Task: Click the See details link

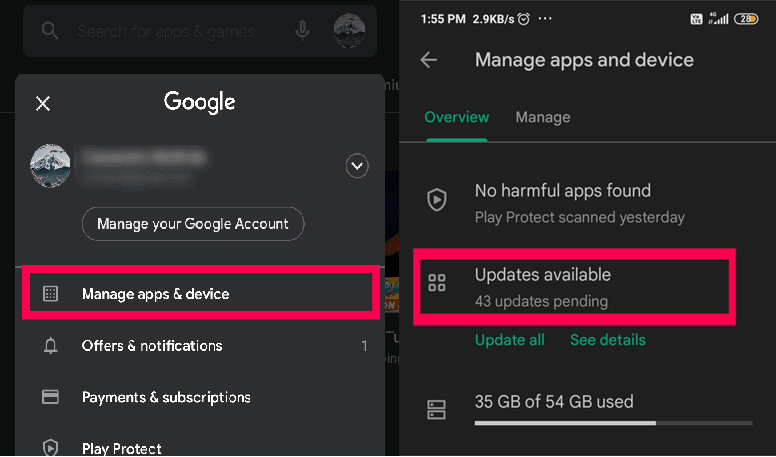Action: click(608, 340)
